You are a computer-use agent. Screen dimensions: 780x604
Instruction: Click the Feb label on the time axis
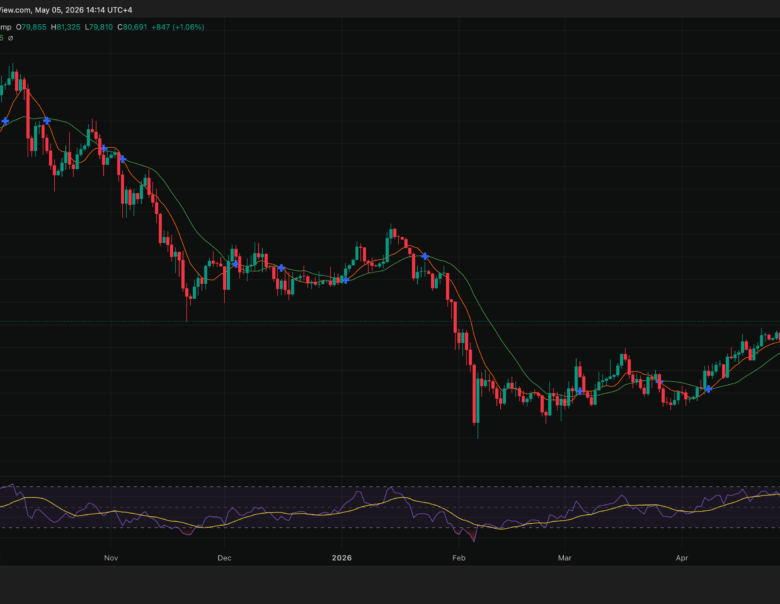tap(459, 558)
